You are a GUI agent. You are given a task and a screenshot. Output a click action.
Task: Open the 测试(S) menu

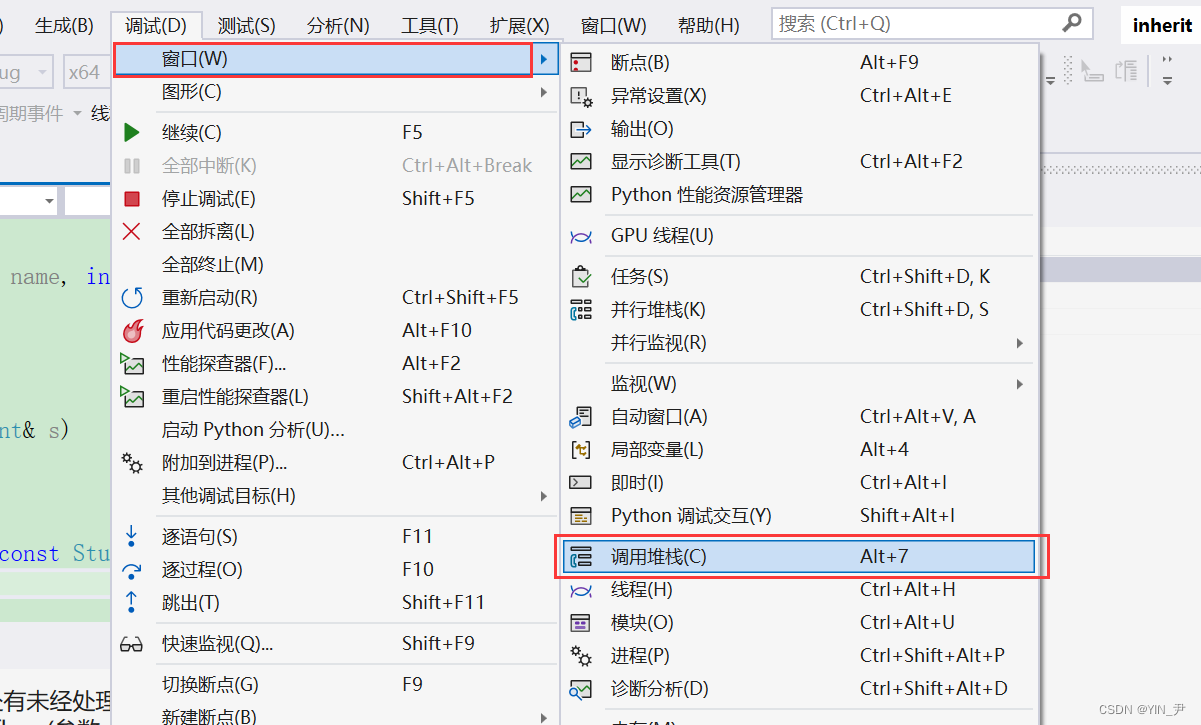pos(246,25)
